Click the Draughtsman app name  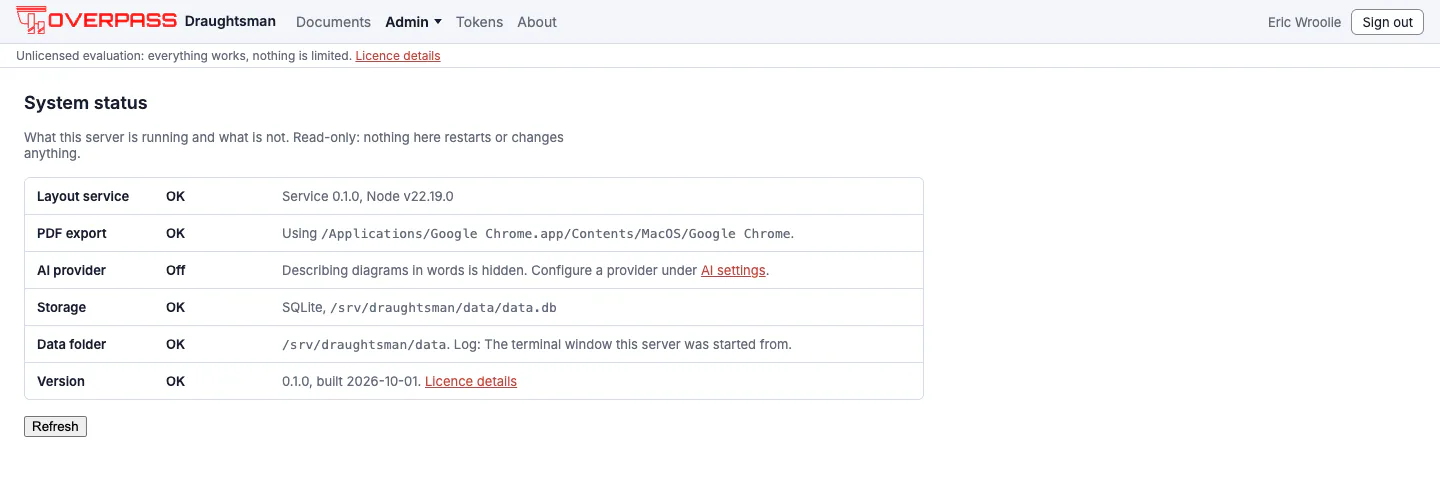click(230, 21)
